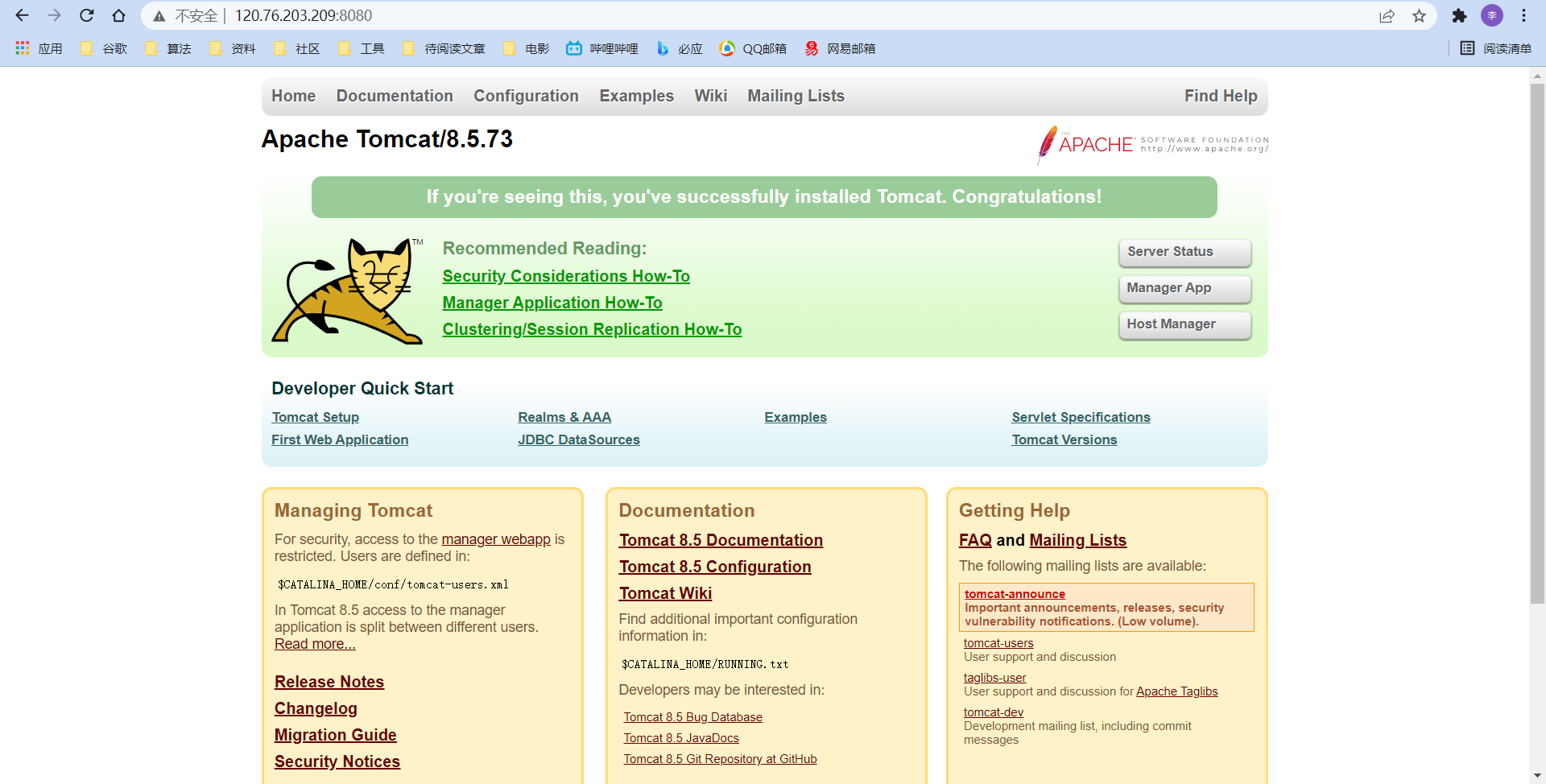Open the 工具 bookmark folder
Image resolution: width=1546 pixels, height=784 pixels.
tap(362, 48)
